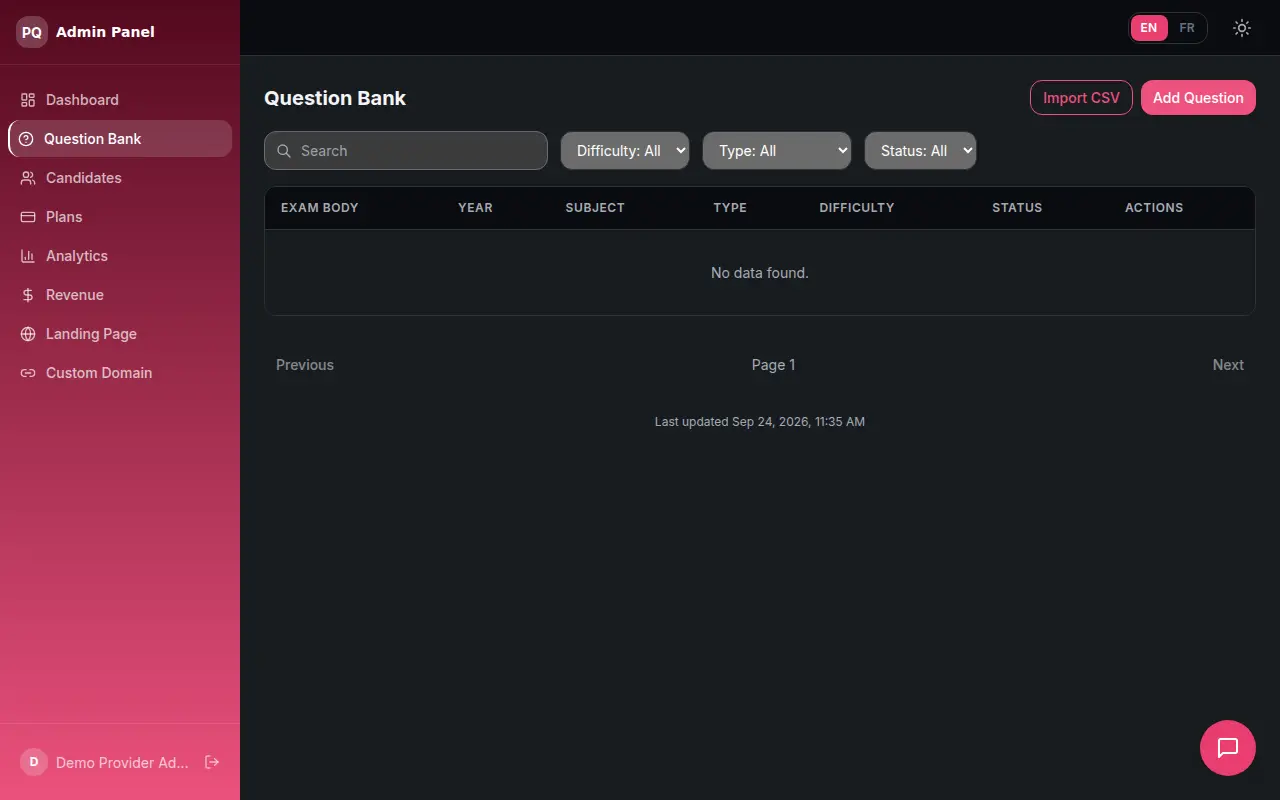The image size is (1280, 800).
Task: Open Landing Page settings
Action: (120, 334)
